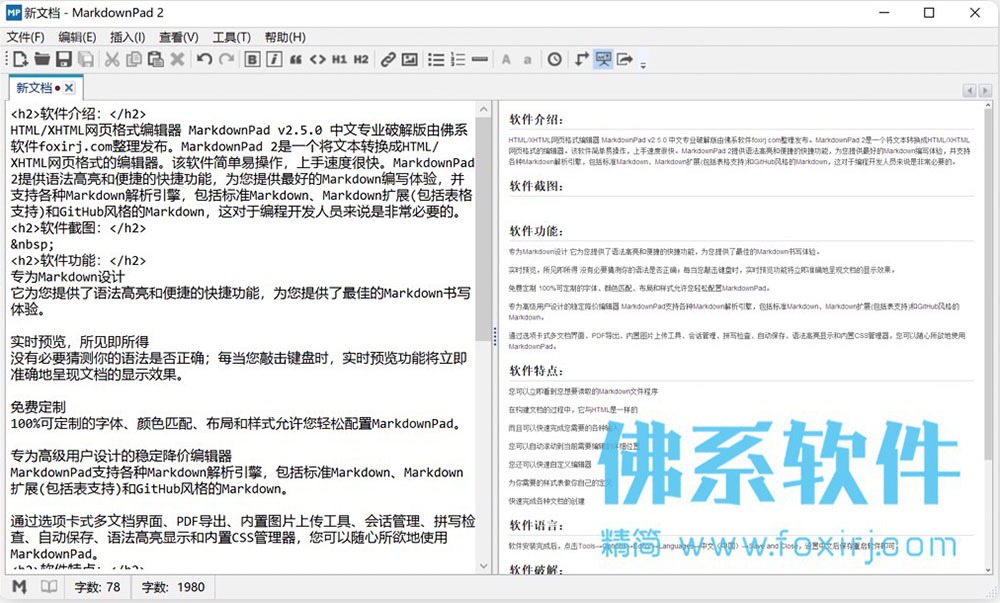Click the editor scrollbar down arrow

(483, 566)
